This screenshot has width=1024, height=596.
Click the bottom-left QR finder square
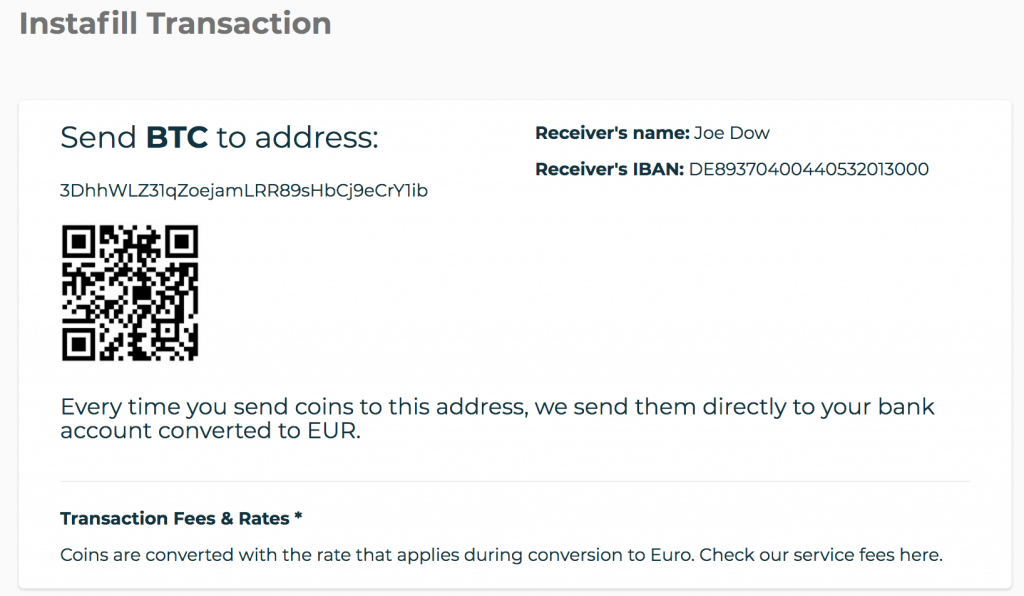pos(79,343)
